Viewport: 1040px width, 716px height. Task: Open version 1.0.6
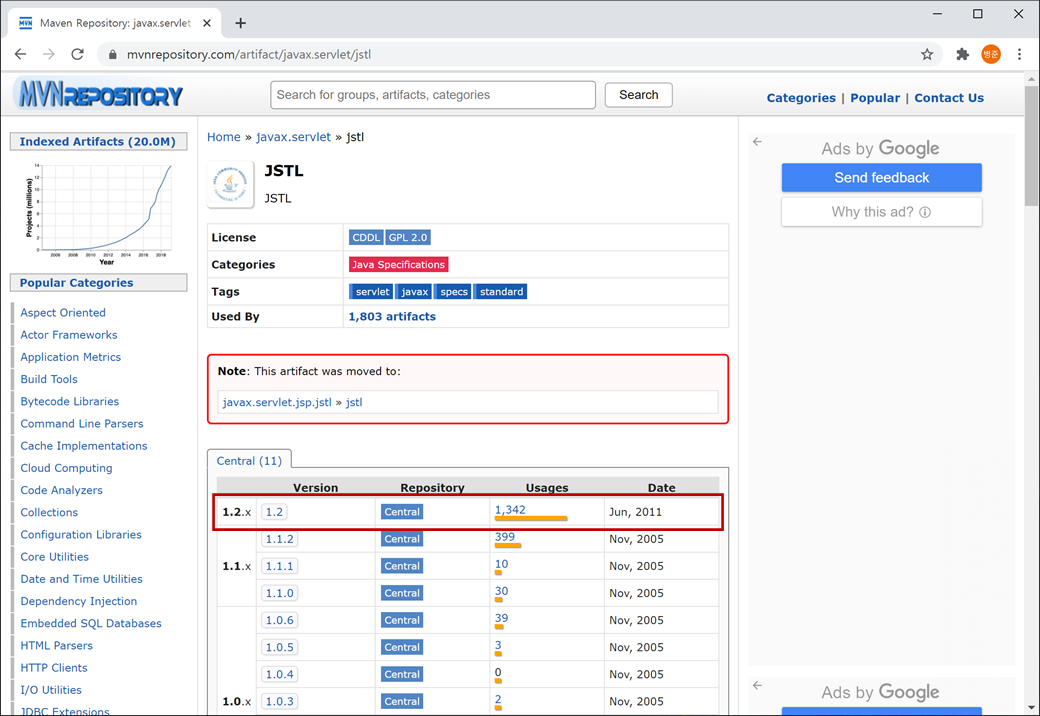click(279, 621)
